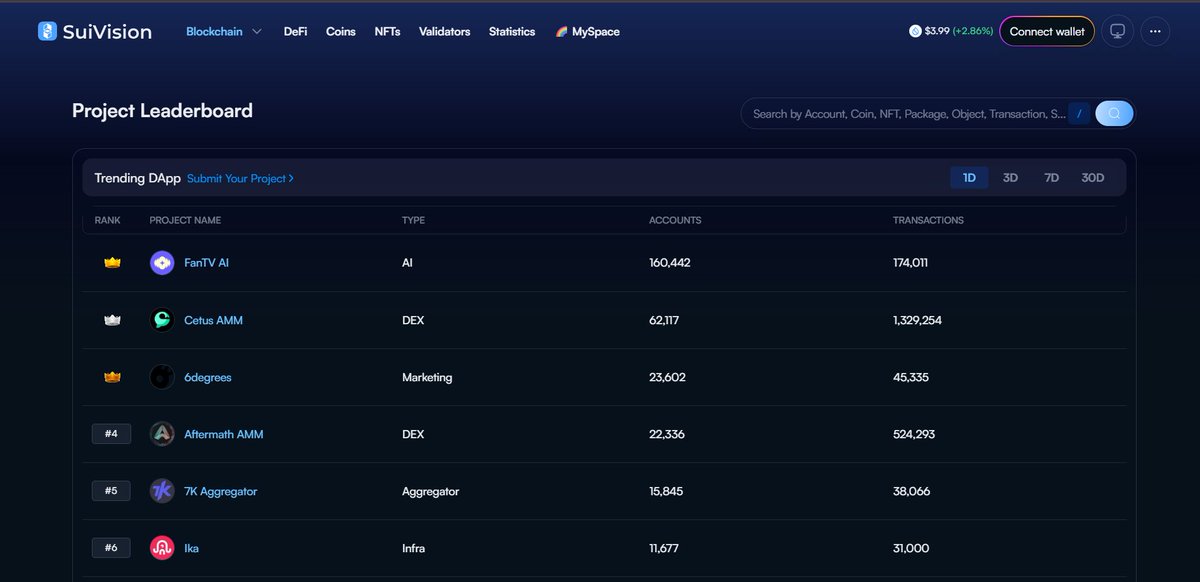Click the Trending DApp label
The height and width of the screenshot is (582, 1200).
138,178
